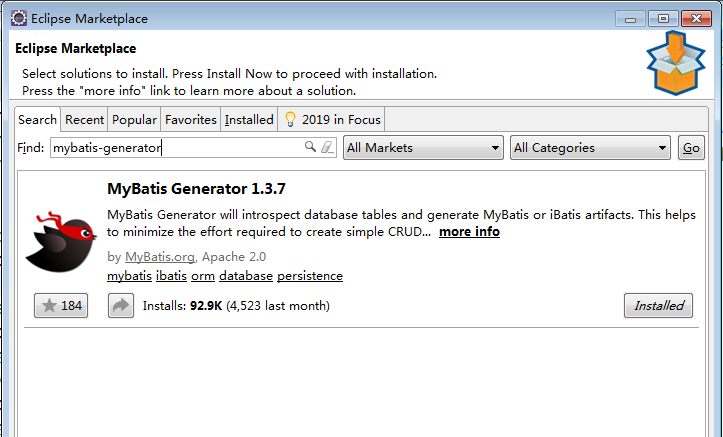Switch to the Popular tab
Screen dimensions: 723x437
(134, 119)
